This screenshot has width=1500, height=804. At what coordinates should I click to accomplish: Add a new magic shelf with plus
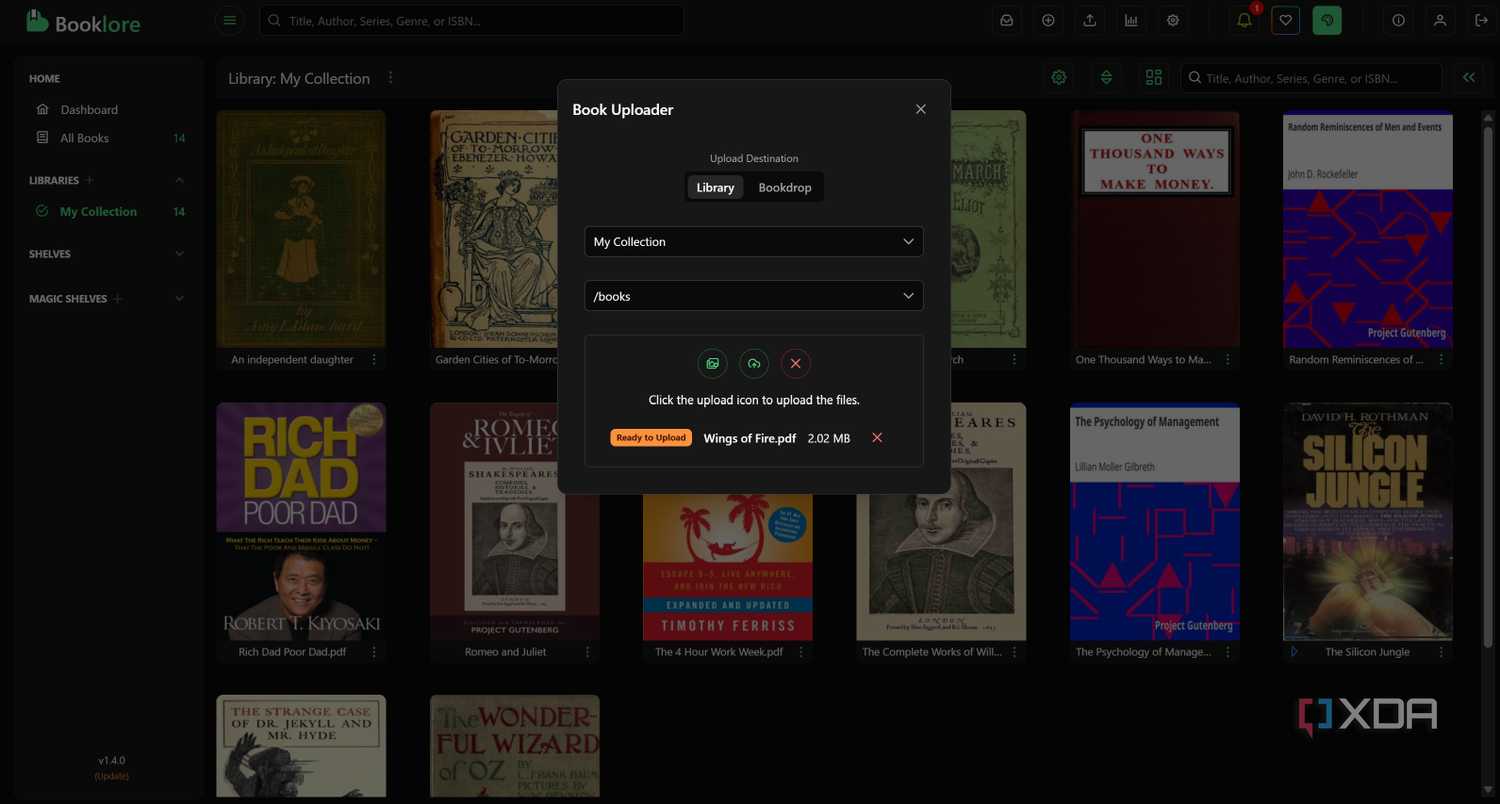[118, 299]
